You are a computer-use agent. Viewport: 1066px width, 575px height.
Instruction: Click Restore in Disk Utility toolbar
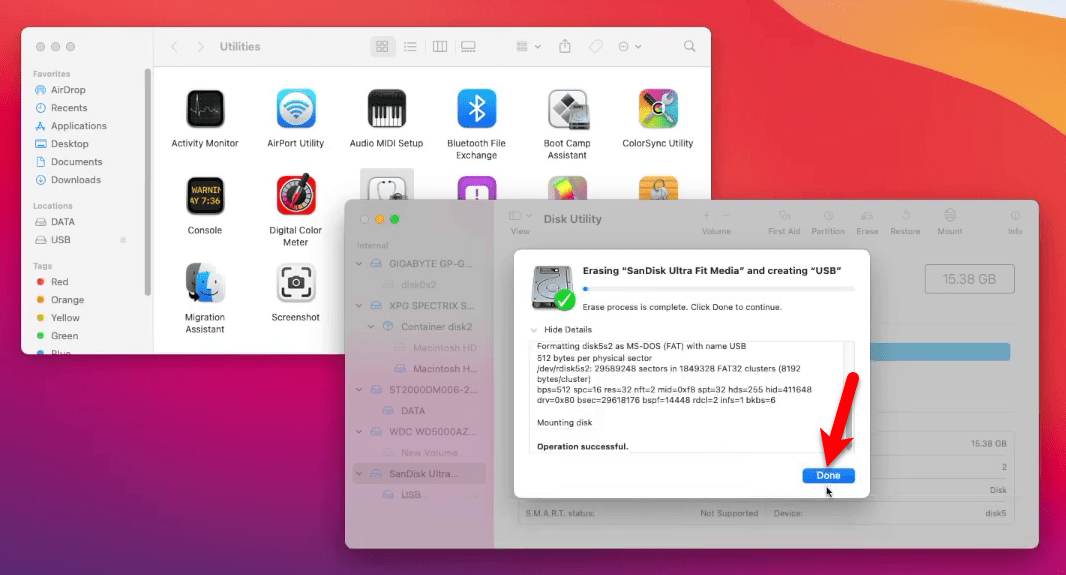coord(905,222)
